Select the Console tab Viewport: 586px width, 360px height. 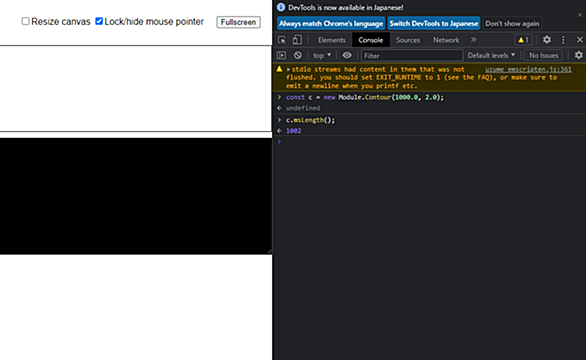coord(370,40)
